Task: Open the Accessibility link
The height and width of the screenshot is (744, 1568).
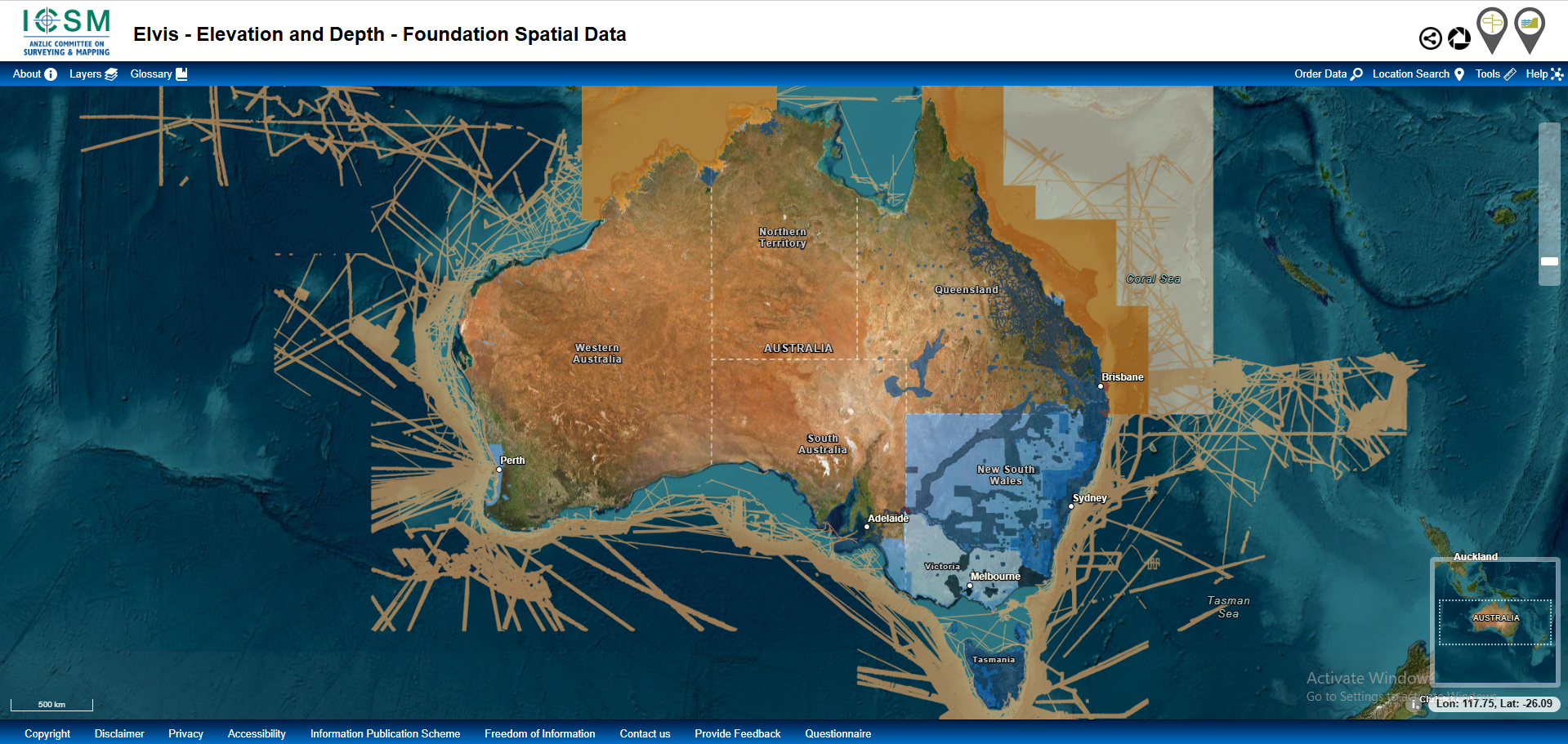Action: point(257,733)
